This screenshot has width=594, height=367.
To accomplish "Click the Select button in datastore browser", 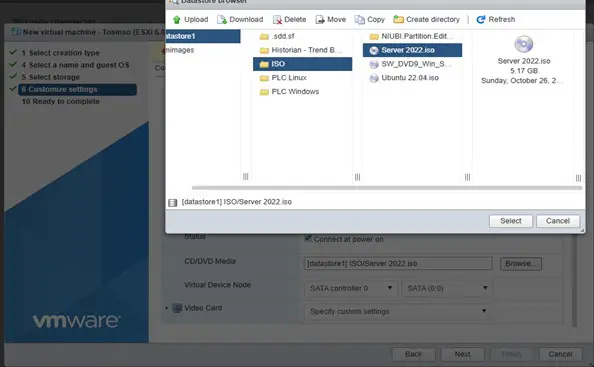I will (511, 221).
